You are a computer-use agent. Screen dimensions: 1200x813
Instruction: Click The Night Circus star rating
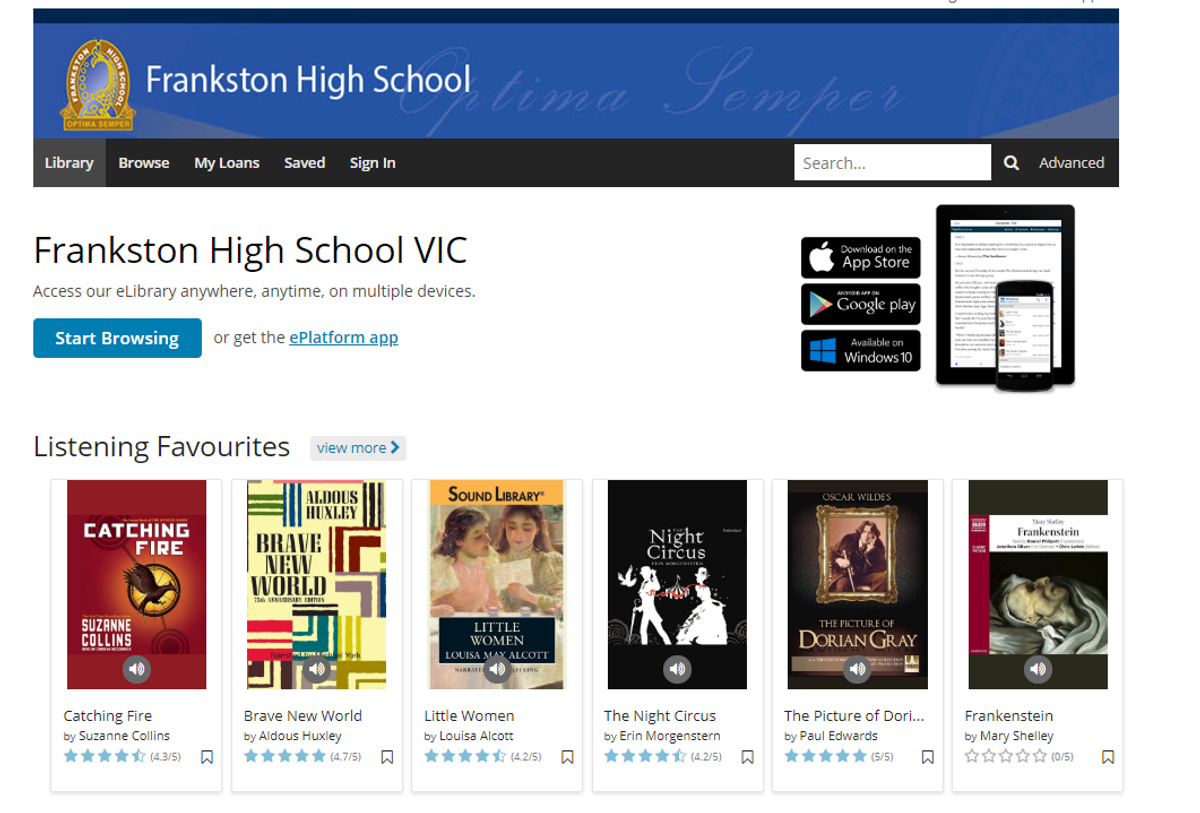tap(645, 757)
